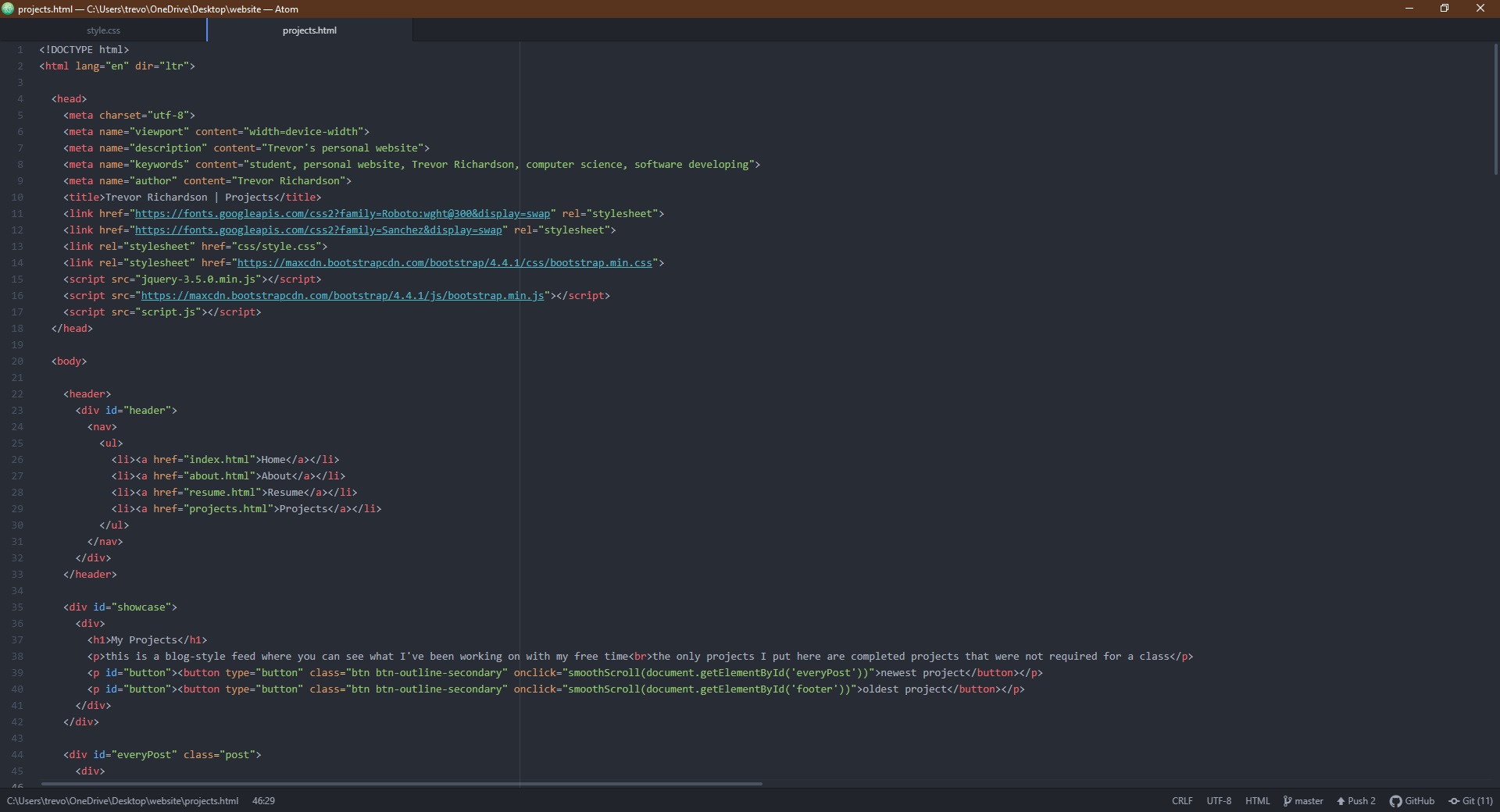The height and width of the screenshot is (812, 1500).
Task: Minimize the Atom window
Action: pos(1409,9)
